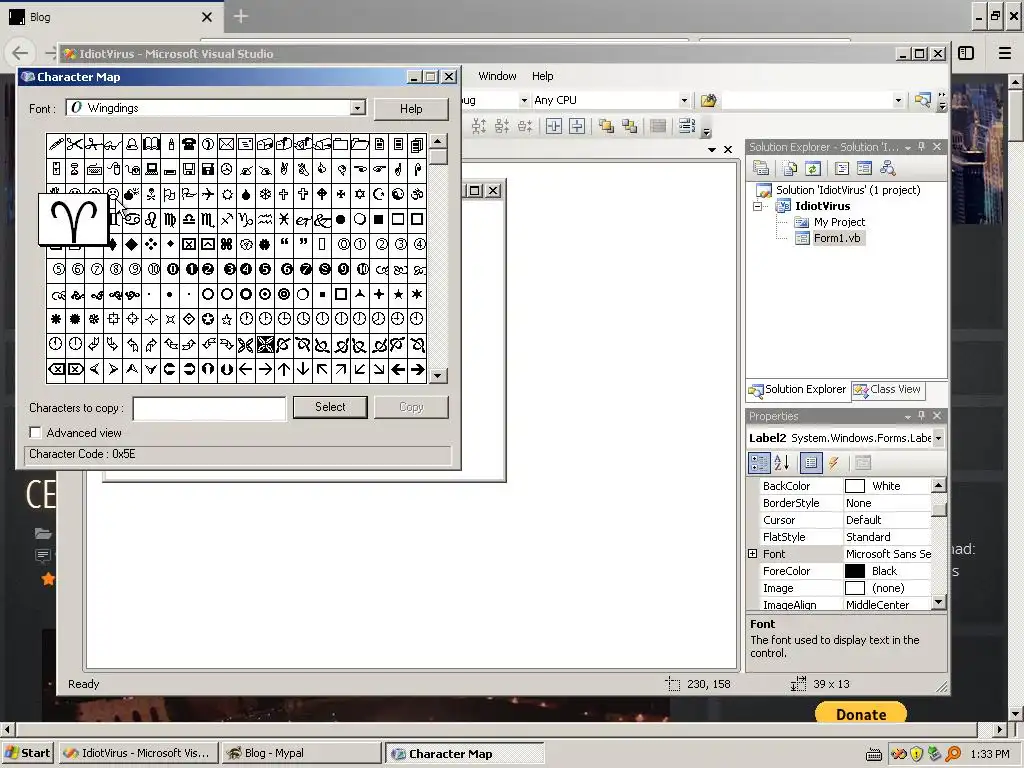Click the Tab Order toolbar icon
The width and height of the screenshot is (1024, 768).
pos(686,126)
